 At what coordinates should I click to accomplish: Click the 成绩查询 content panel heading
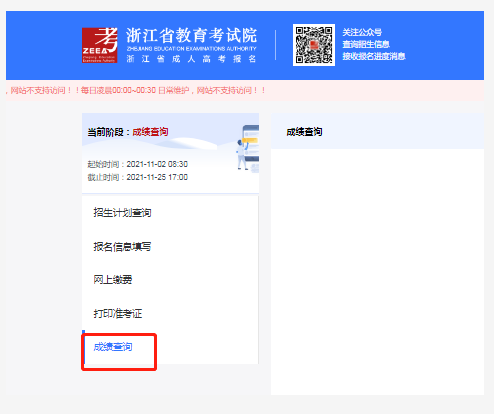point(304,132)
